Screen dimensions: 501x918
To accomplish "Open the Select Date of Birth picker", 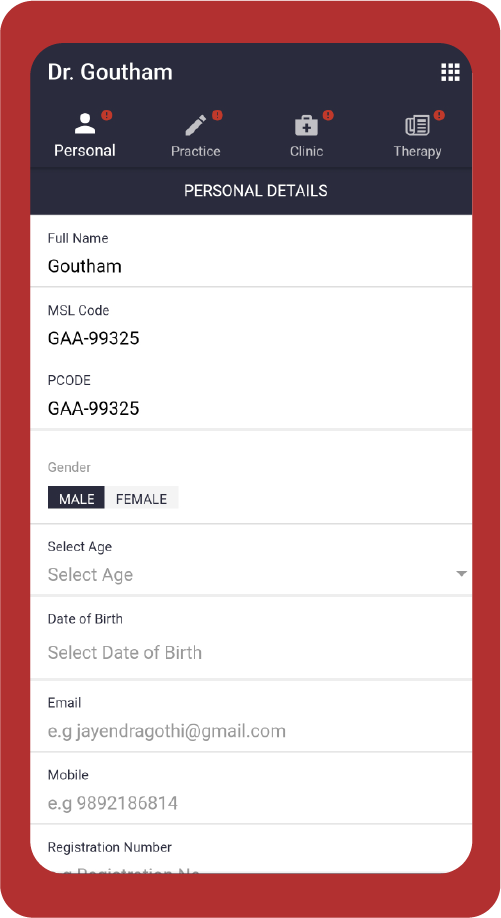I will (x=251, y=652).
